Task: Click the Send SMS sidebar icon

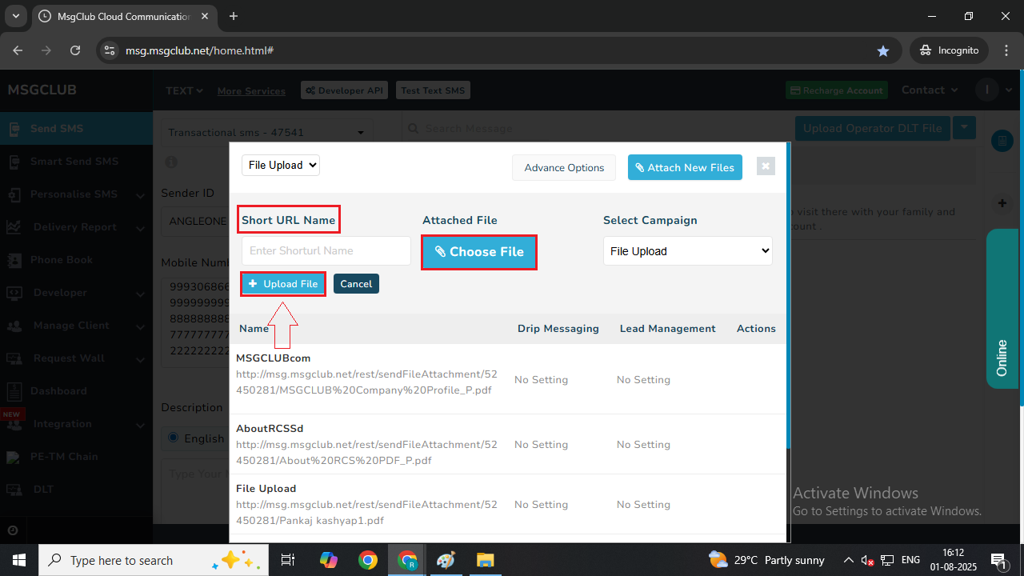Action: [x=14, y=129]
